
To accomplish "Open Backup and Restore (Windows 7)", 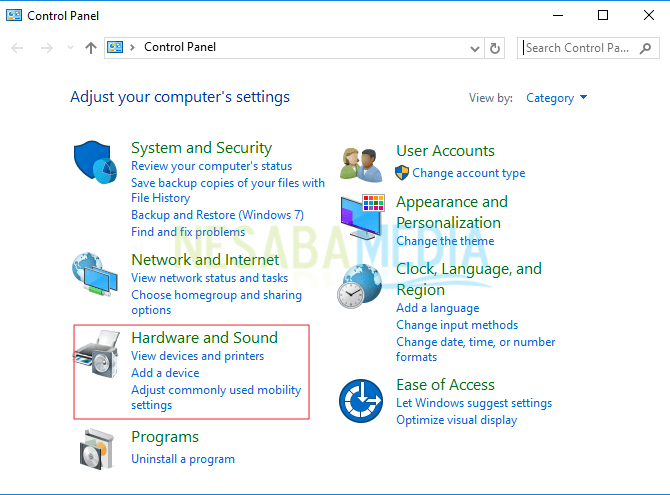I will tap(217, 215).
